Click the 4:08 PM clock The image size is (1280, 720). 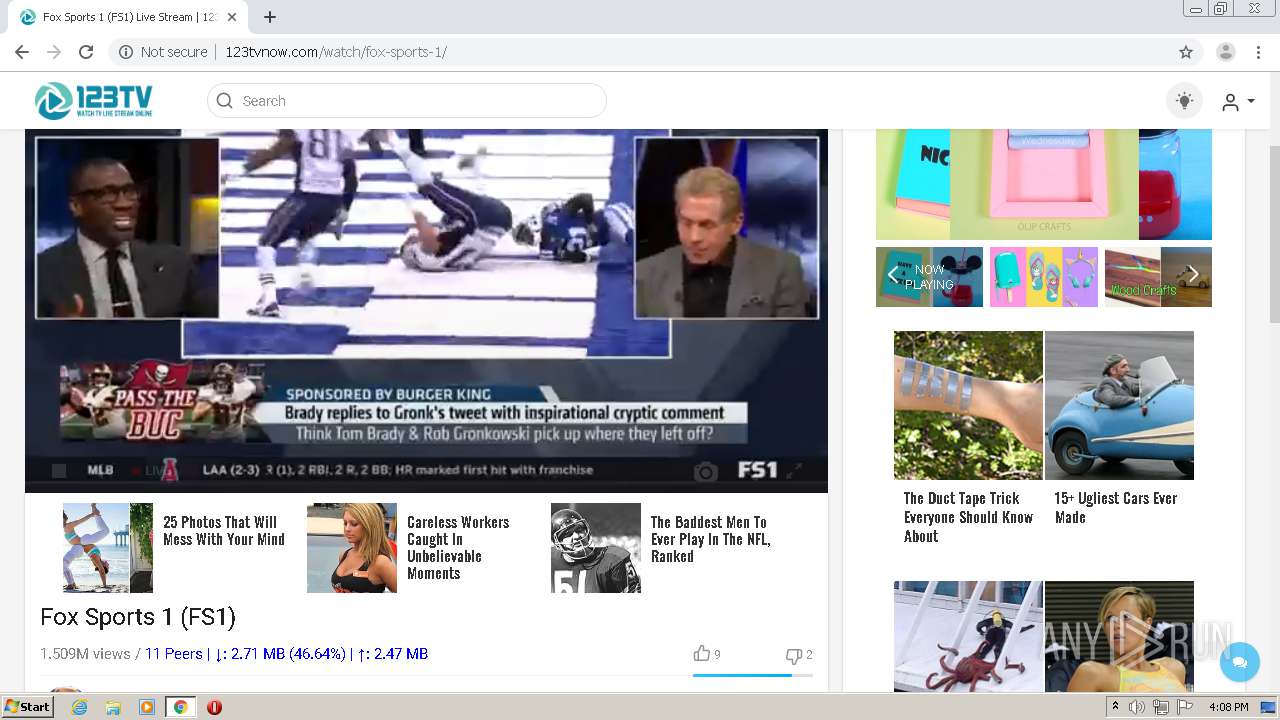1229,707
